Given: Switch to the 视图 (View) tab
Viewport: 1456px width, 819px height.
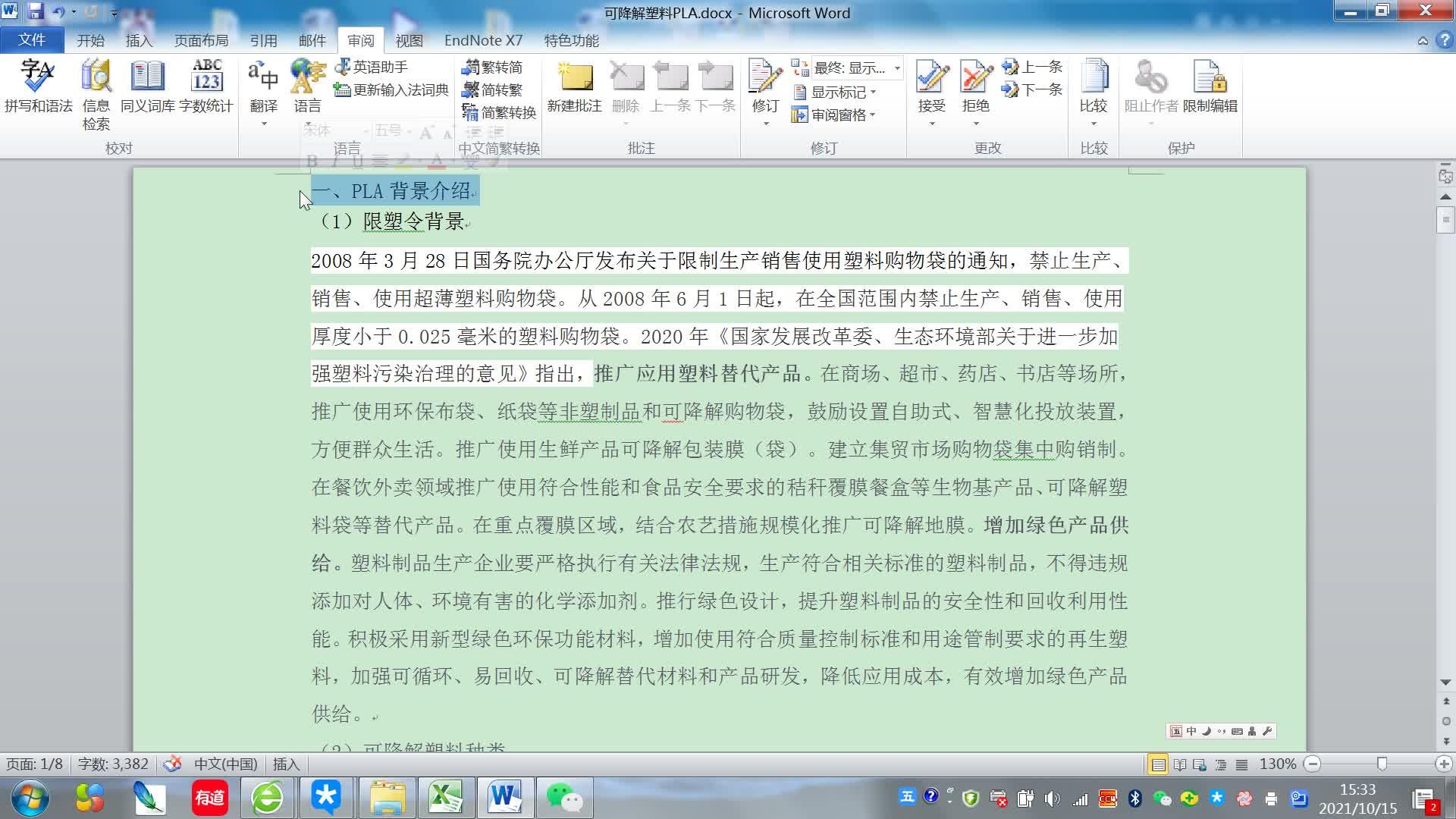Looking at the screenshot, I should pyautogui.click(x=409, y=40).
